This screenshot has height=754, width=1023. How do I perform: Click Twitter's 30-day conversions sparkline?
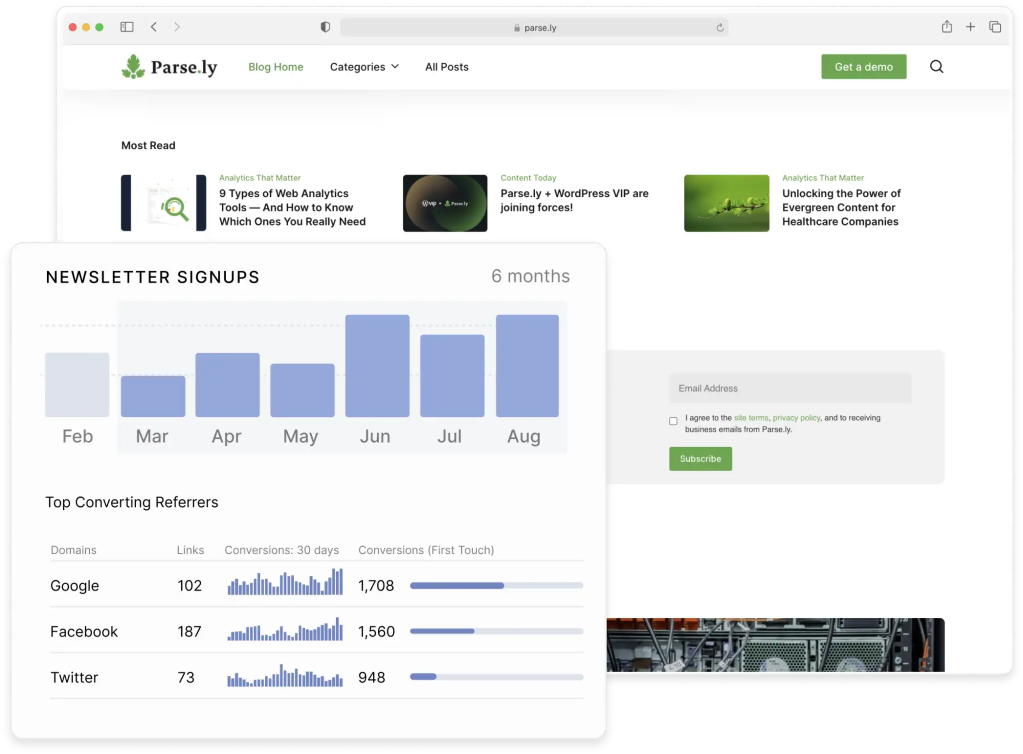[285, 675]
